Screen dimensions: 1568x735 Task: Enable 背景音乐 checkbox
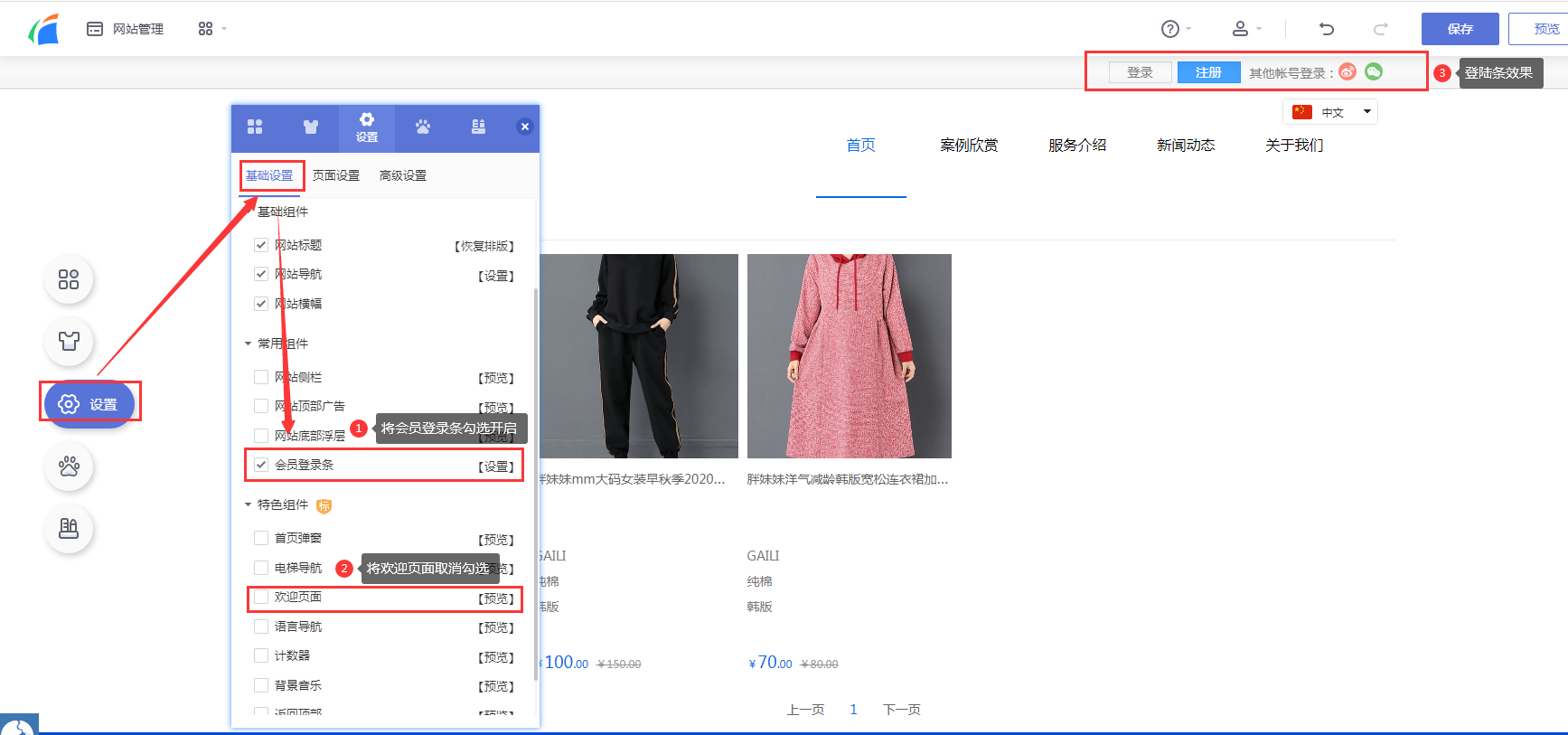point(261,685)
